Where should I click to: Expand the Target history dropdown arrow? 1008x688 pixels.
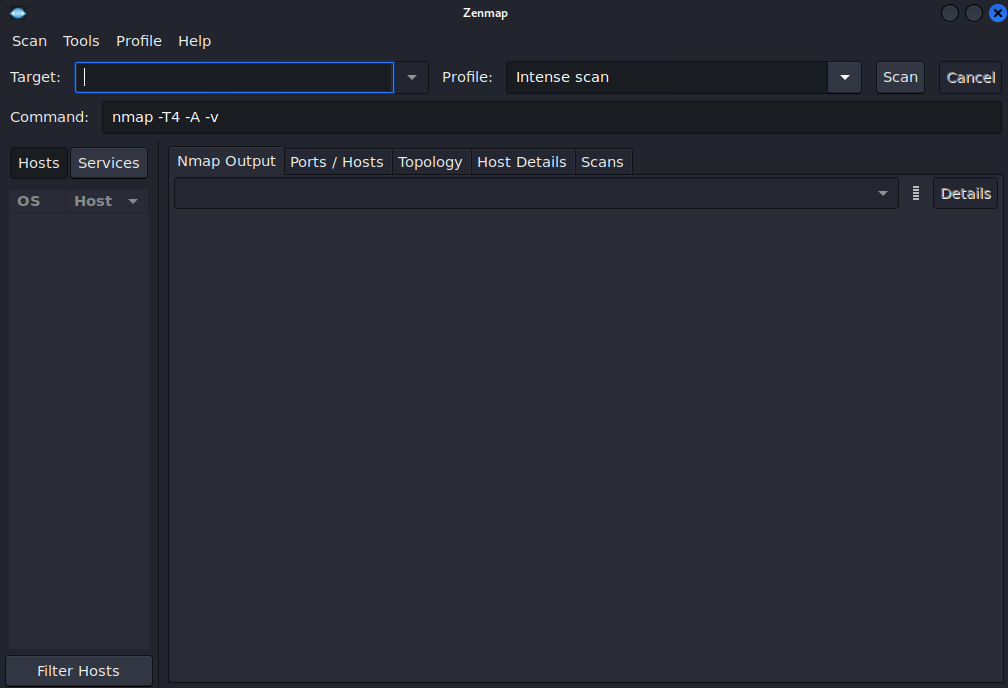411,77
